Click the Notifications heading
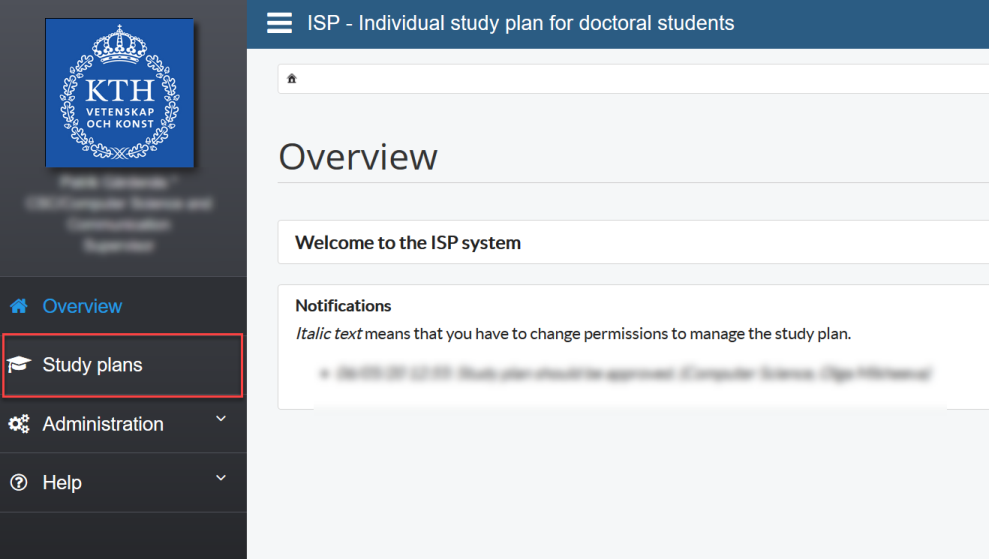The width and height of the screenshot is (989, 559). pyautogui.click(x=343, y=306)
